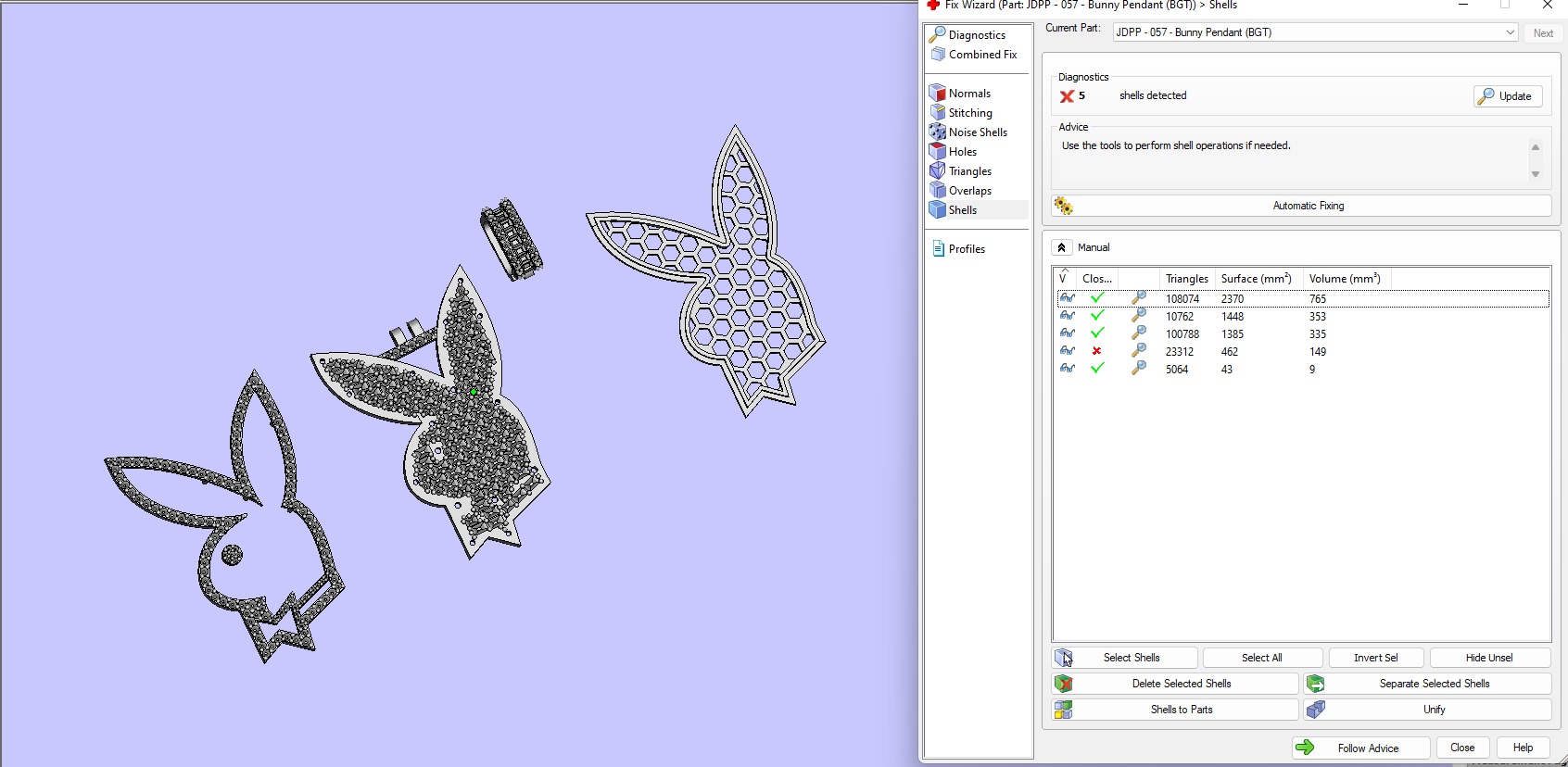1568x767 pixels.
Task: Click the Next part button
Action: pyautogui.click(x=1543, y=33)
